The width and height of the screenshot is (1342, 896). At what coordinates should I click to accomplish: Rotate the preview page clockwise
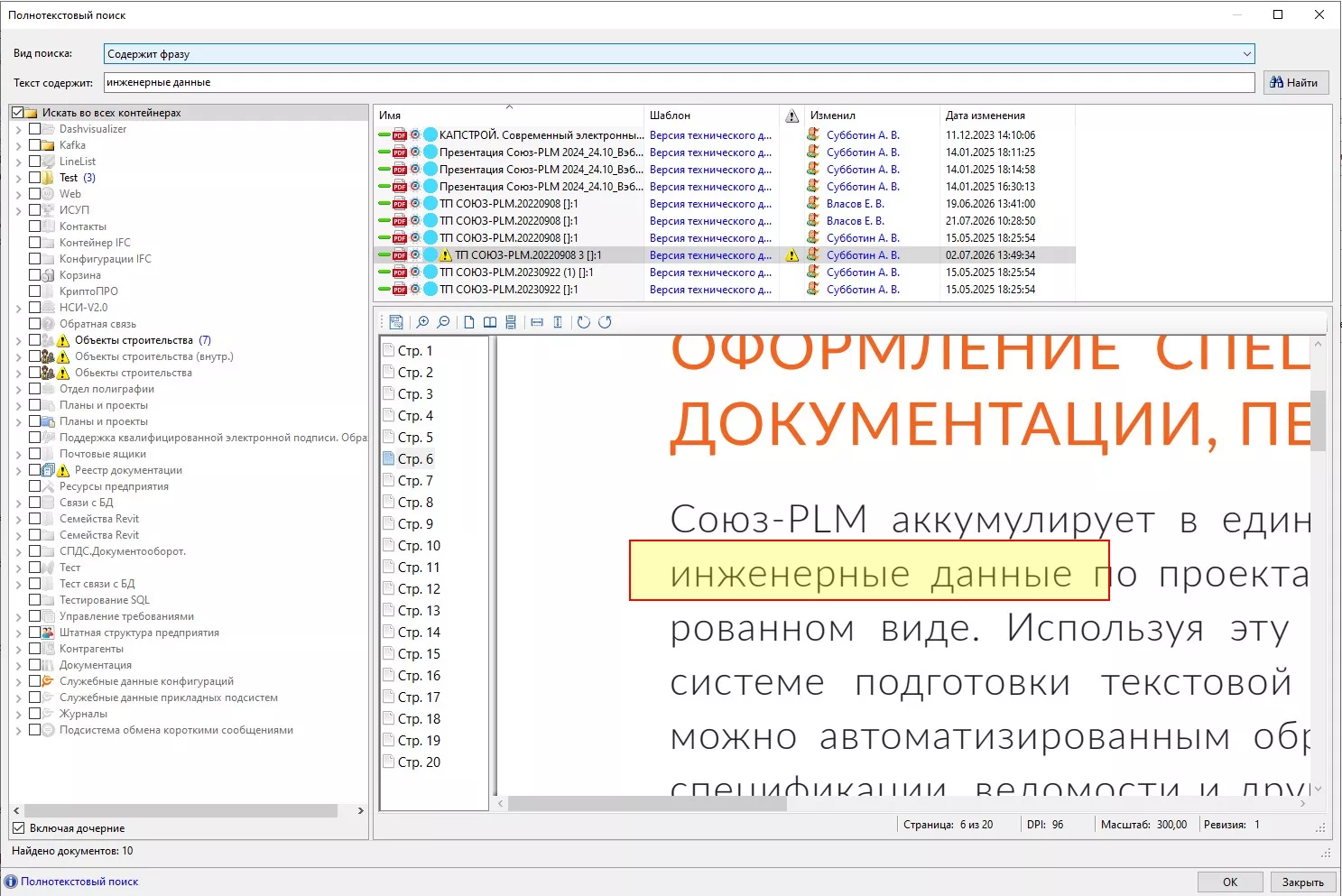[605, 322]
